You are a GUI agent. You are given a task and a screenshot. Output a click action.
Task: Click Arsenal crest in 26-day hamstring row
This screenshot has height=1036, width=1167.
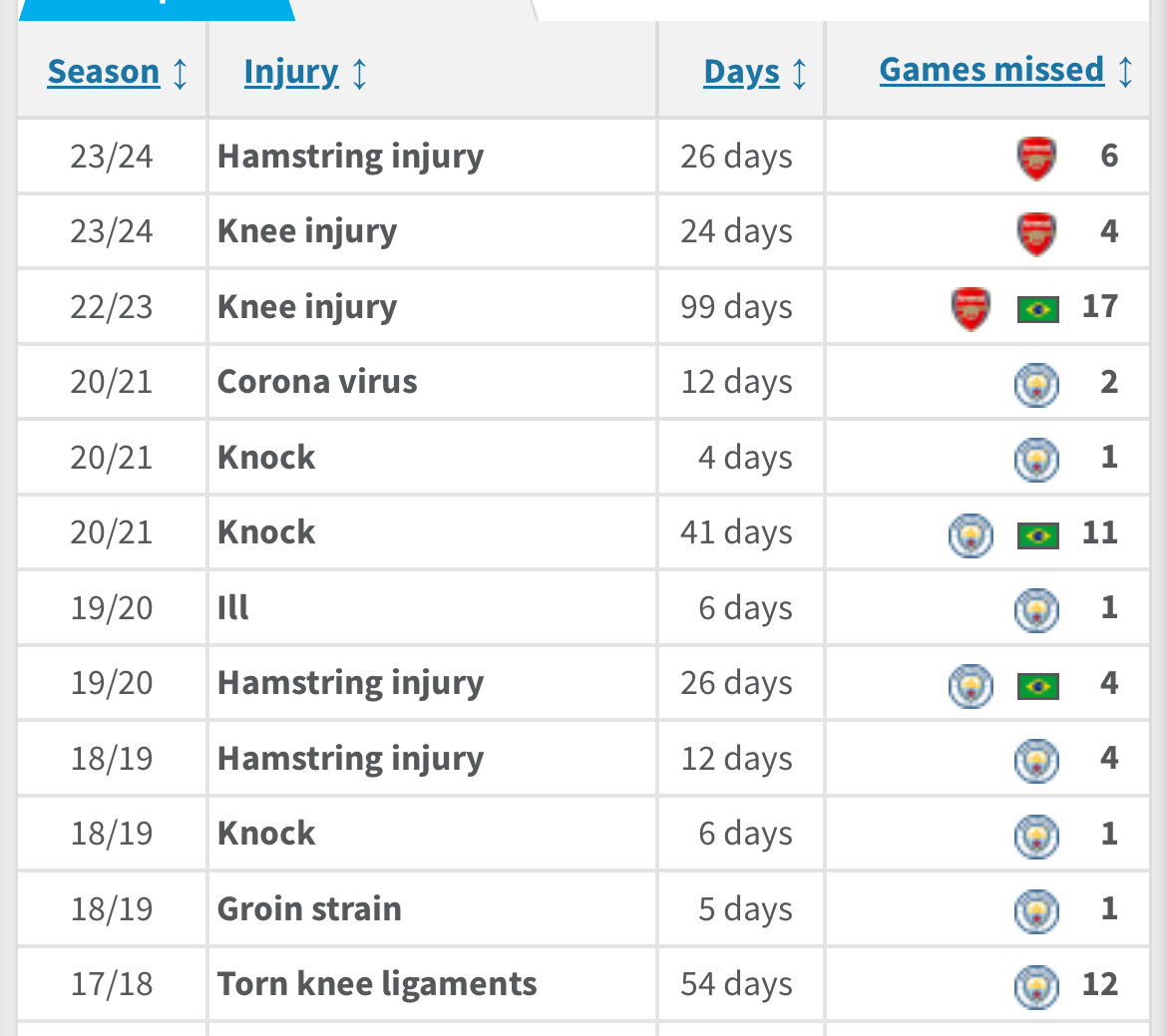pos(1036,158)
